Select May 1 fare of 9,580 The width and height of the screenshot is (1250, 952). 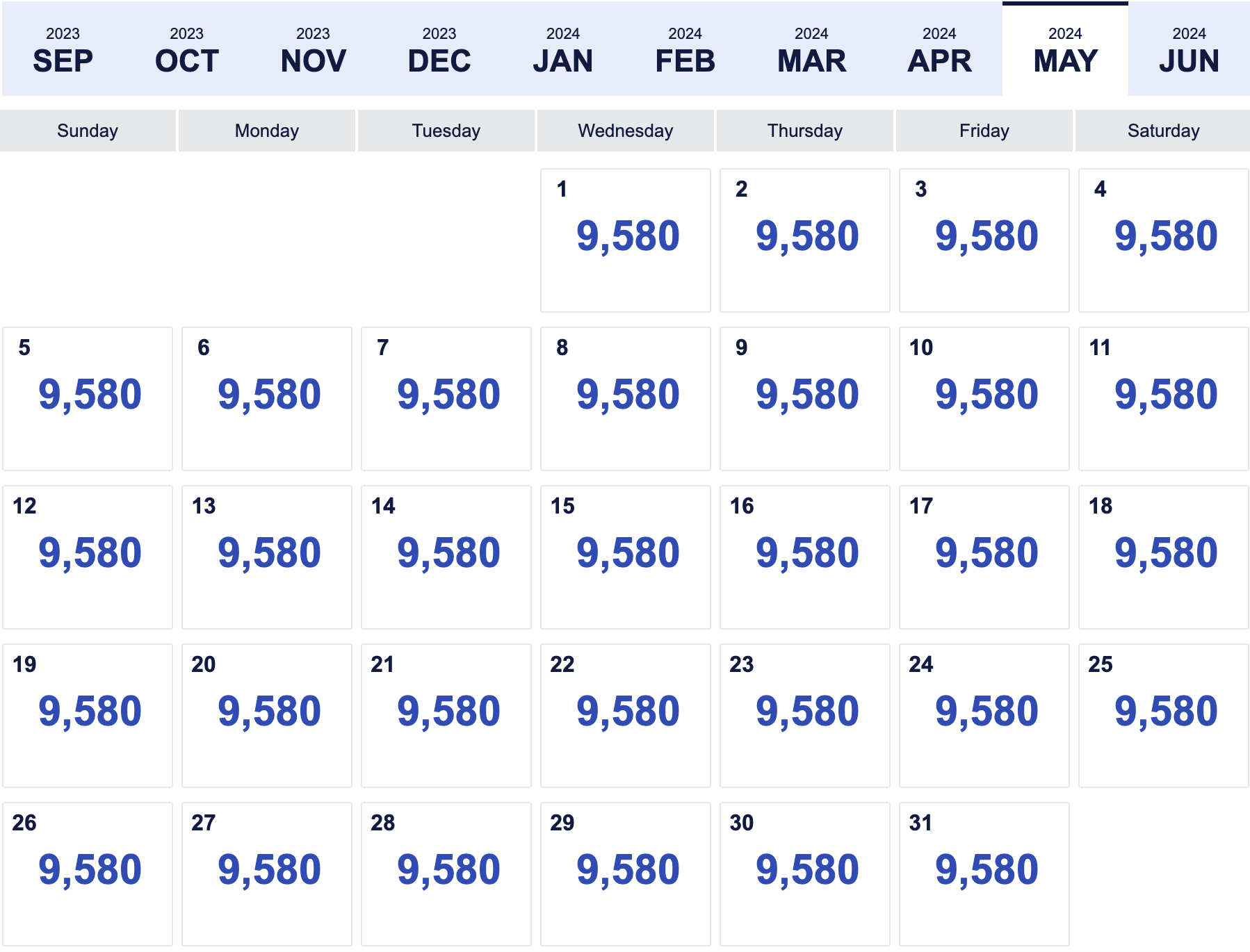[x=626, y=240]
